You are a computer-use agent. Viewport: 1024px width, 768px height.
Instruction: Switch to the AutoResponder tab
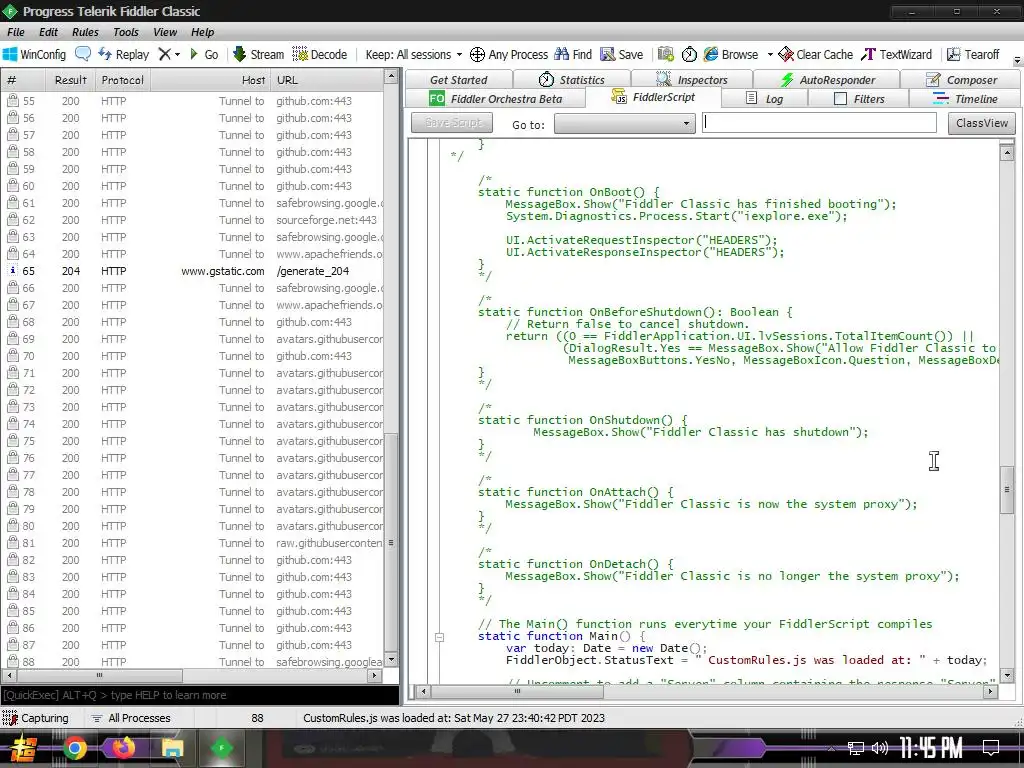click(x=826, y=80)
